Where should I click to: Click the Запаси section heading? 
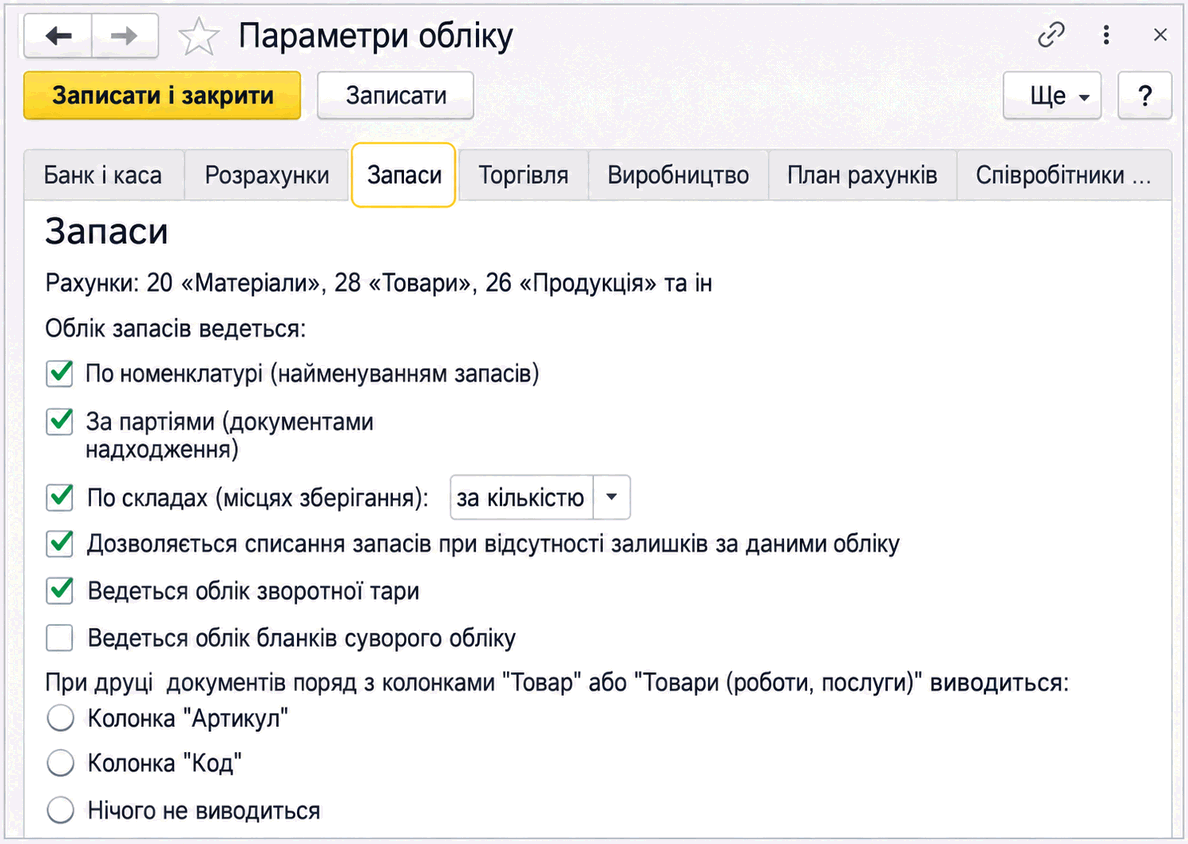pos(106,231)
